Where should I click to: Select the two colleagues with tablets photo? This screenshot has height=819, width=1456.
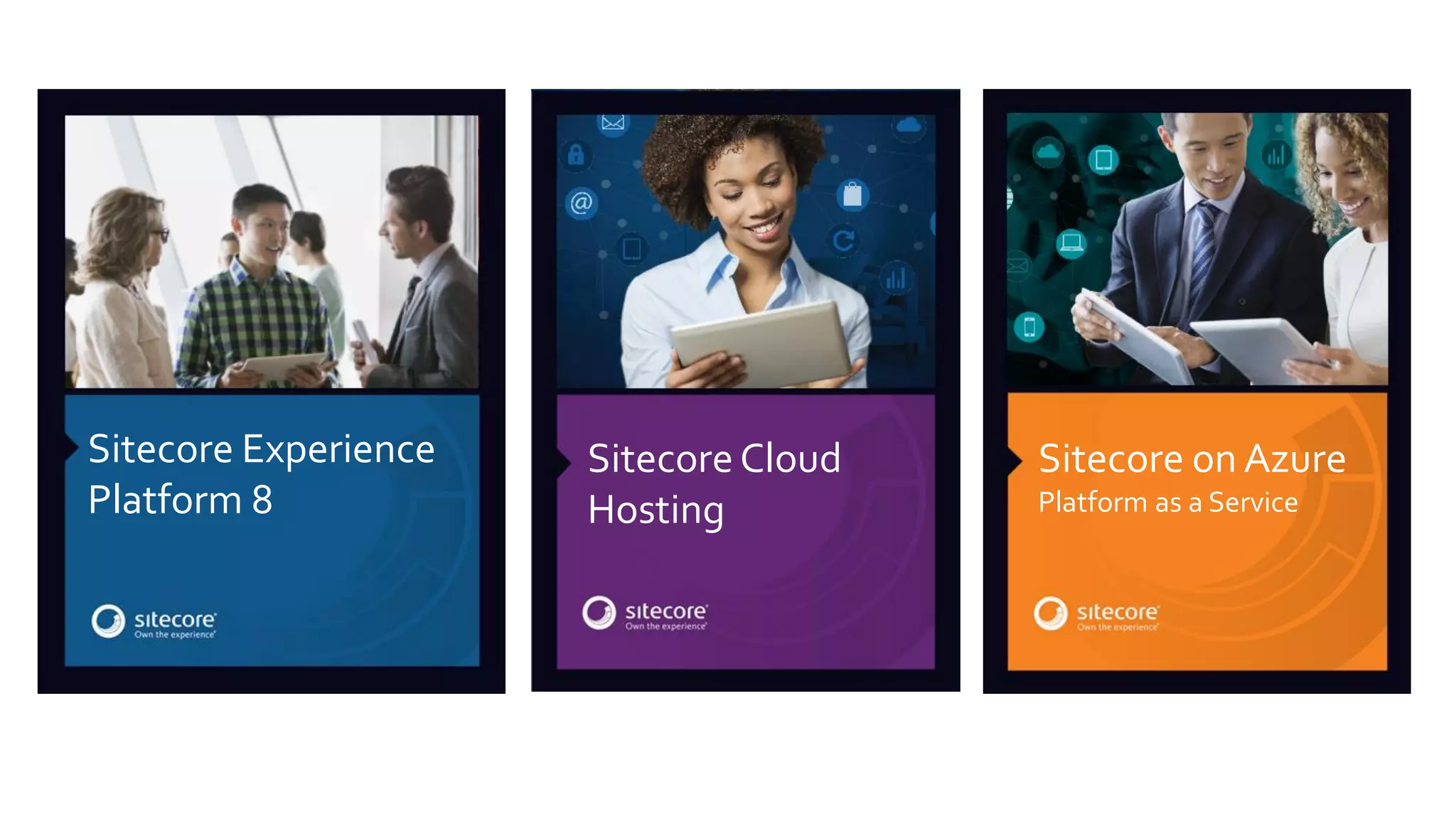coord(1197,249)
